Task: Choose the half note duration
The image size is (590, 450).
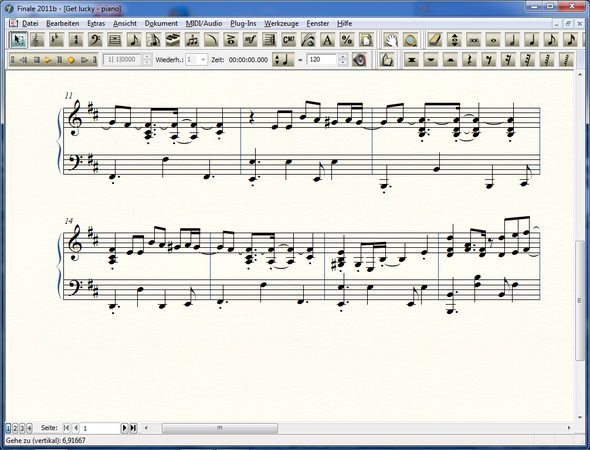Action: (512, 40)
